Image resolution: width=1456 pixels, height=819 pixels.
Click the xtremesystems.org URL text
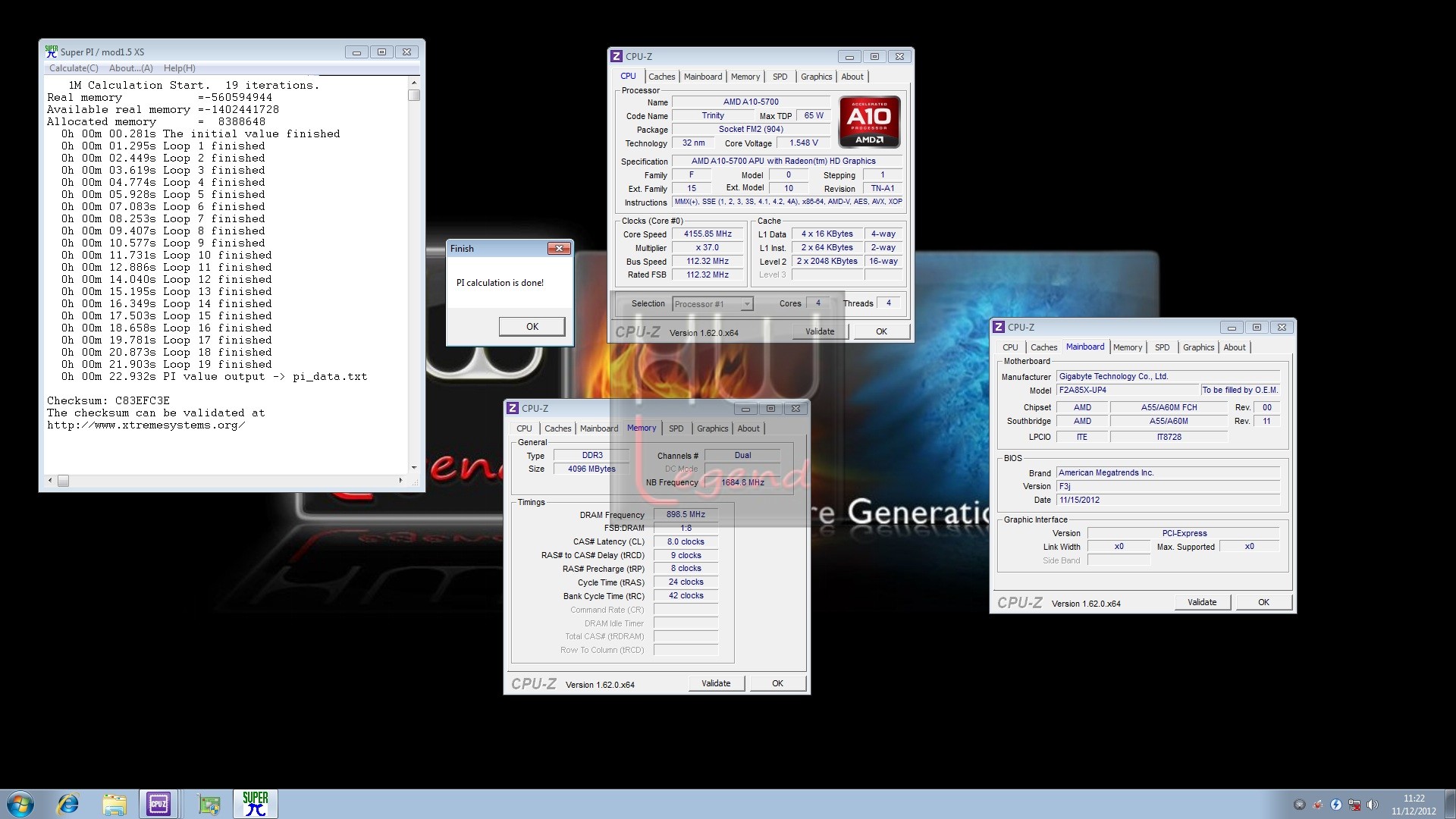coord(146,425)
